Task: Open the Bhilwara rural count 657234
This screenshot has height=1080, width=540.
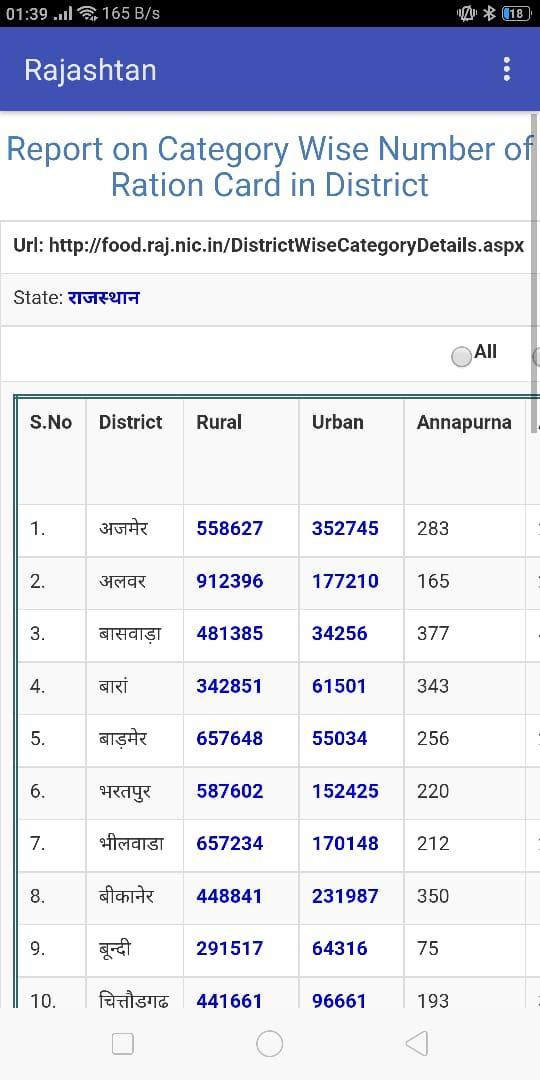Action: [229, 842]
